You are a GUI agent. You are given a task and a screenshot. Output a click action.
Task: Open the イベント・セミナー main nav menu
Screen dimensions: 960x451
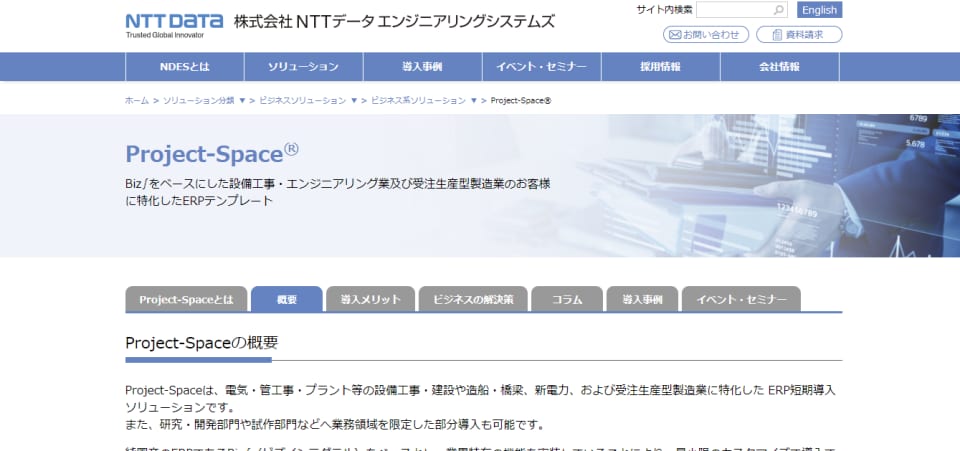[x=542, y=67]
